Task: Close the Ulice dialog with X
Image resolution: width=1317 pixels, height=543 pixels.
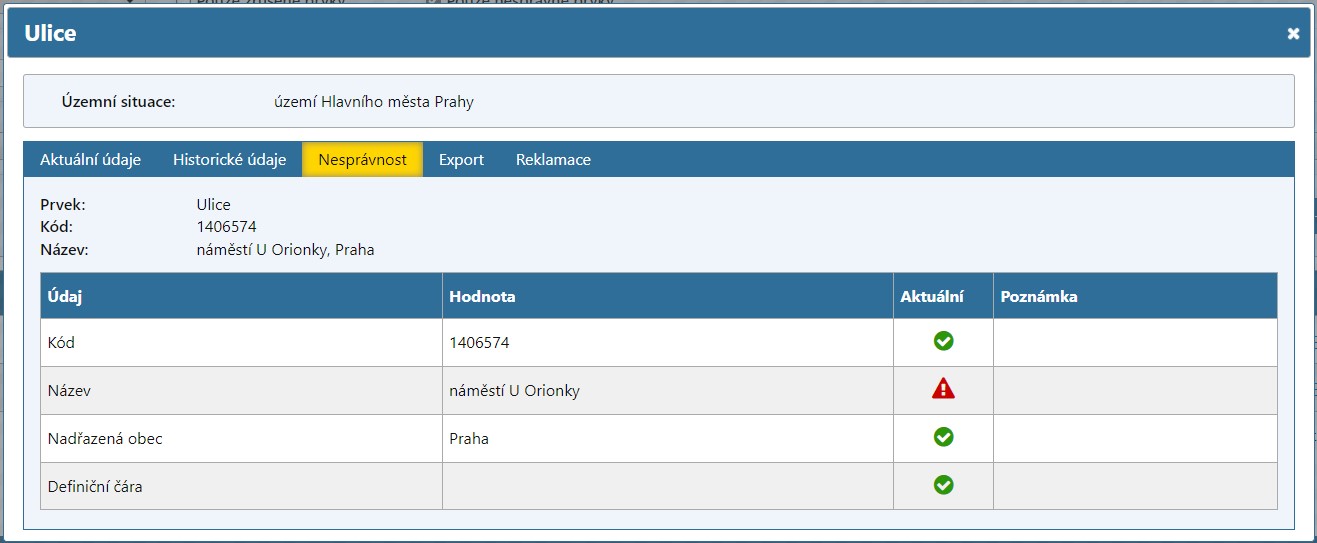Action: (x=1293, y=34)
